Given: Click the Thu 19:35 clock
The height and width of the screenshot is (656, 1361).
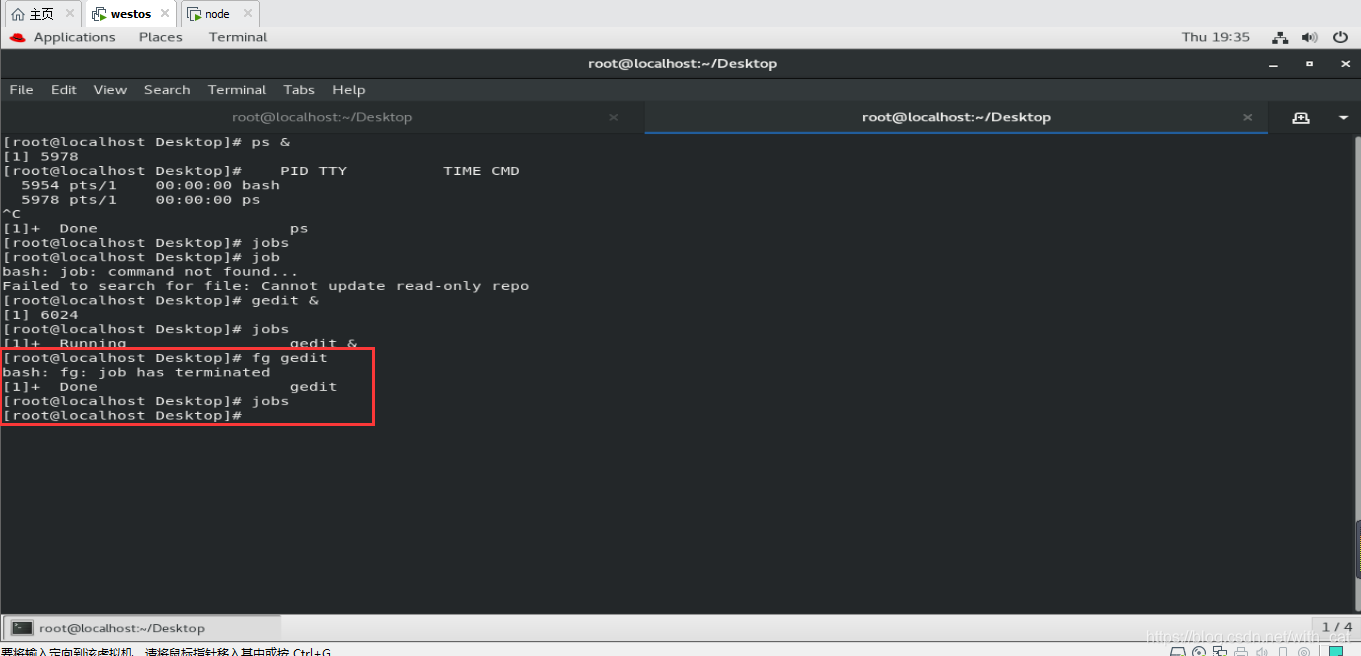Looking at the screenshot, I should coord(1216,37).
